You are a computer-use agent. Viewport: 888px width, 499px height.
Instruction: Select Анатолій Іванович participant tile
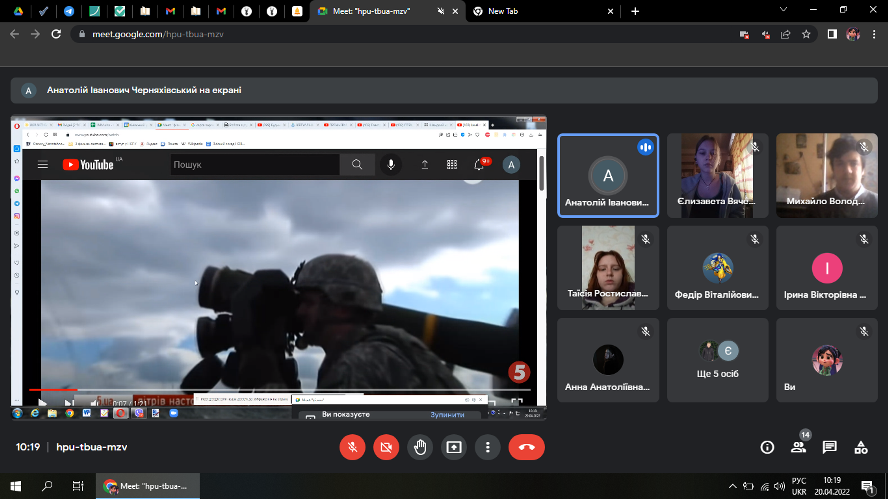click(x=608, y=175)
